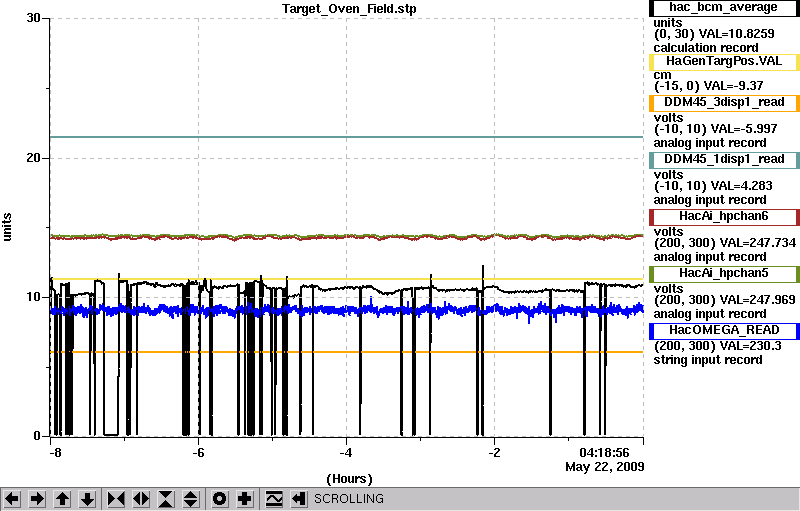The width and height of the screenshot is (800, 511).
Task: Select the HacAi_hpchan6 red legend entry
Action: point(723,217)
